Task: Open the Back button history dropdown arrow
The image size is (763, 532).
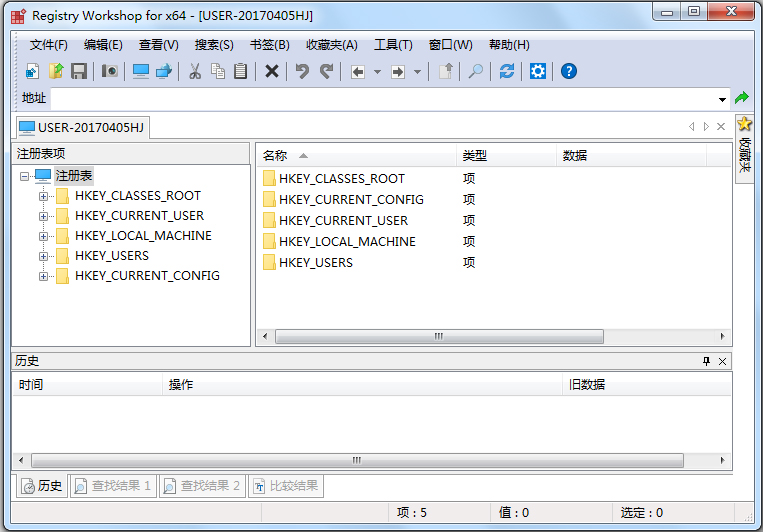Action: (377, 72)
